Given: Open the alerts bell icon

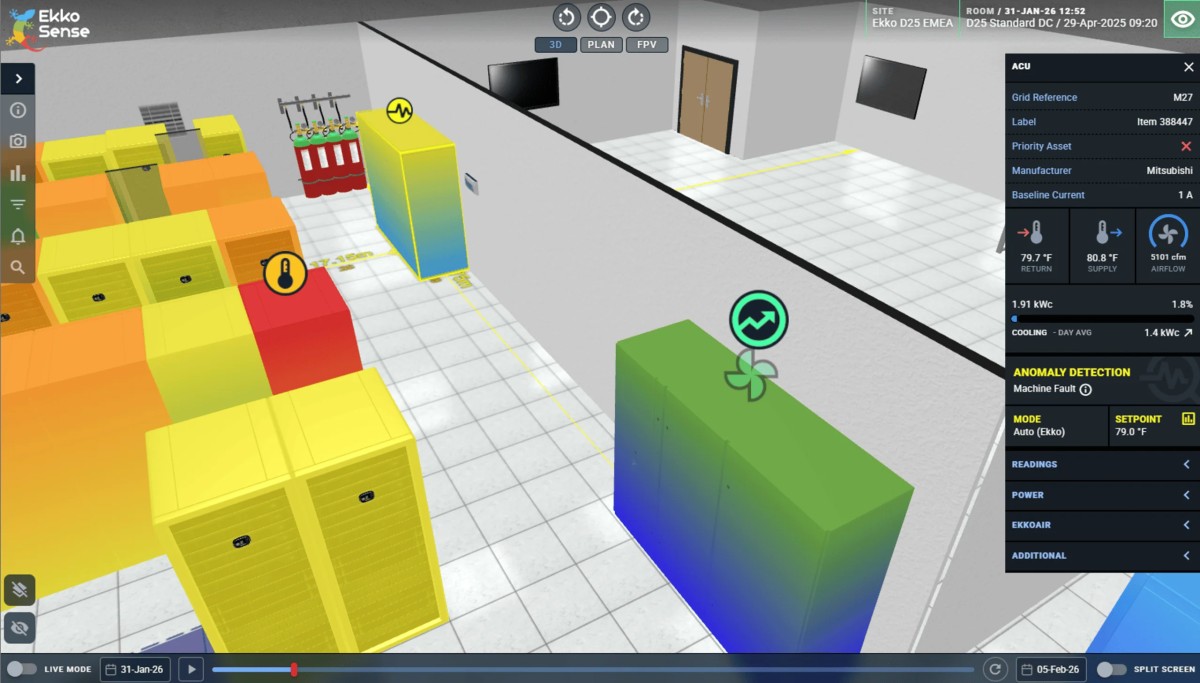Looking at the screenshot, I should click(x=18, y=236).
